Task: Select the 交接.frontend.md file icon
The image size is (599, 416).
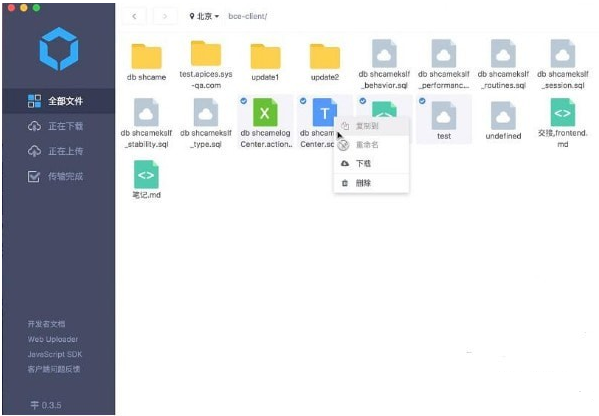Action: [x=562, y=112]
